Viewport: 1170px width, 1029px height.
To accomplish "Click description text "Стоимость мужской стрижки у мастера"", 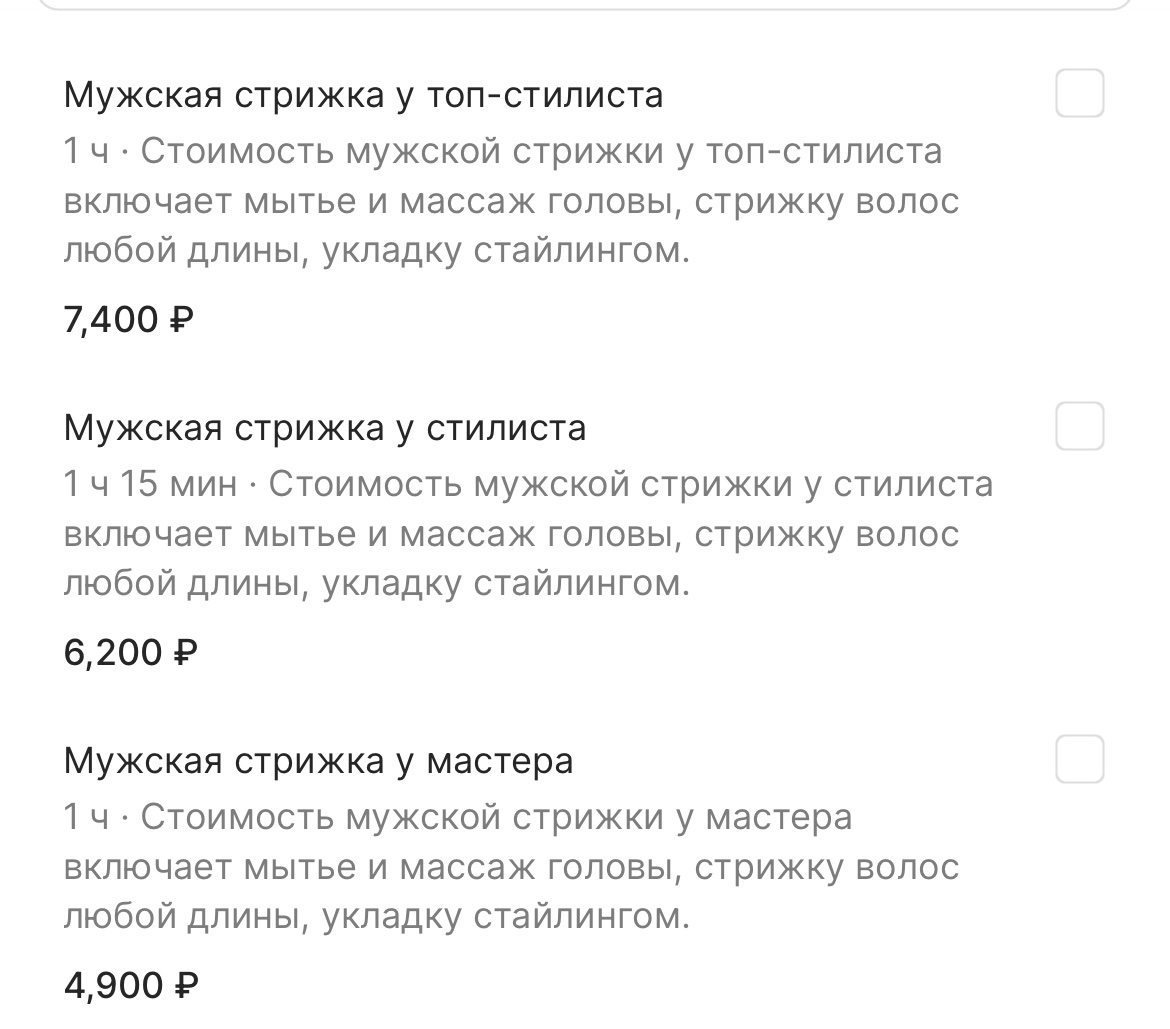I will pyautogui.click(x=496, y=818).
